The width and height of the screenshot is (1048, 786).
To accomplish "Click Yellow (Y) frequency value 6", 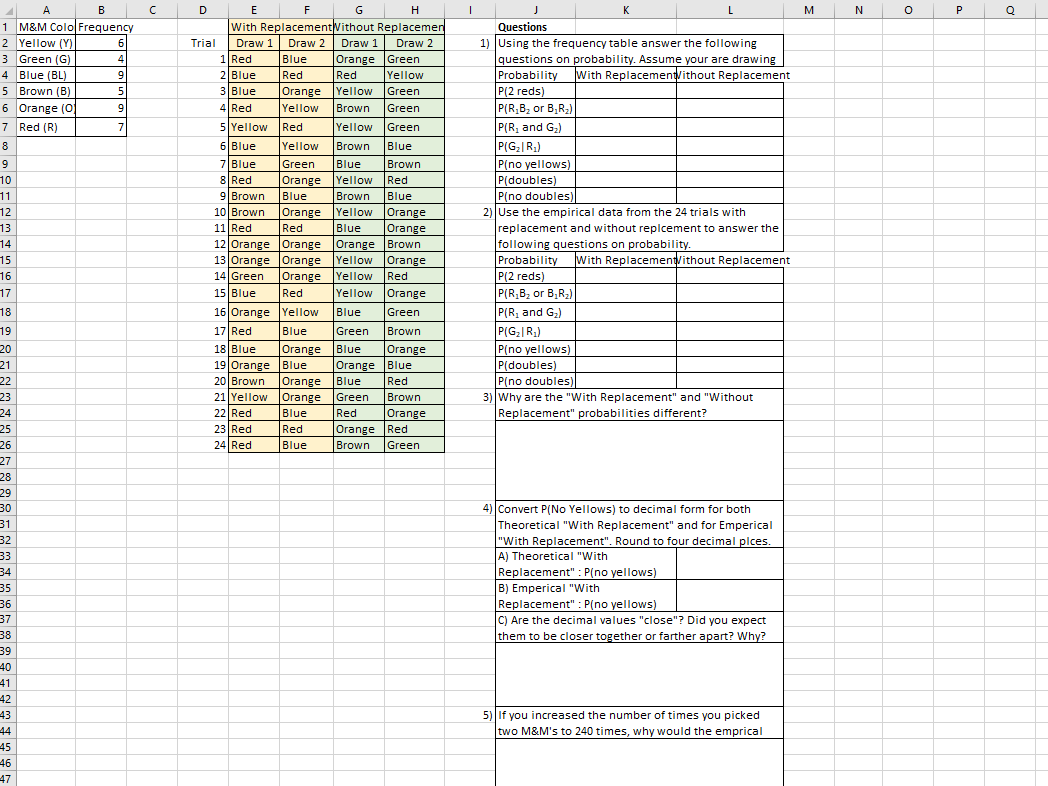I will pos(101,43).
